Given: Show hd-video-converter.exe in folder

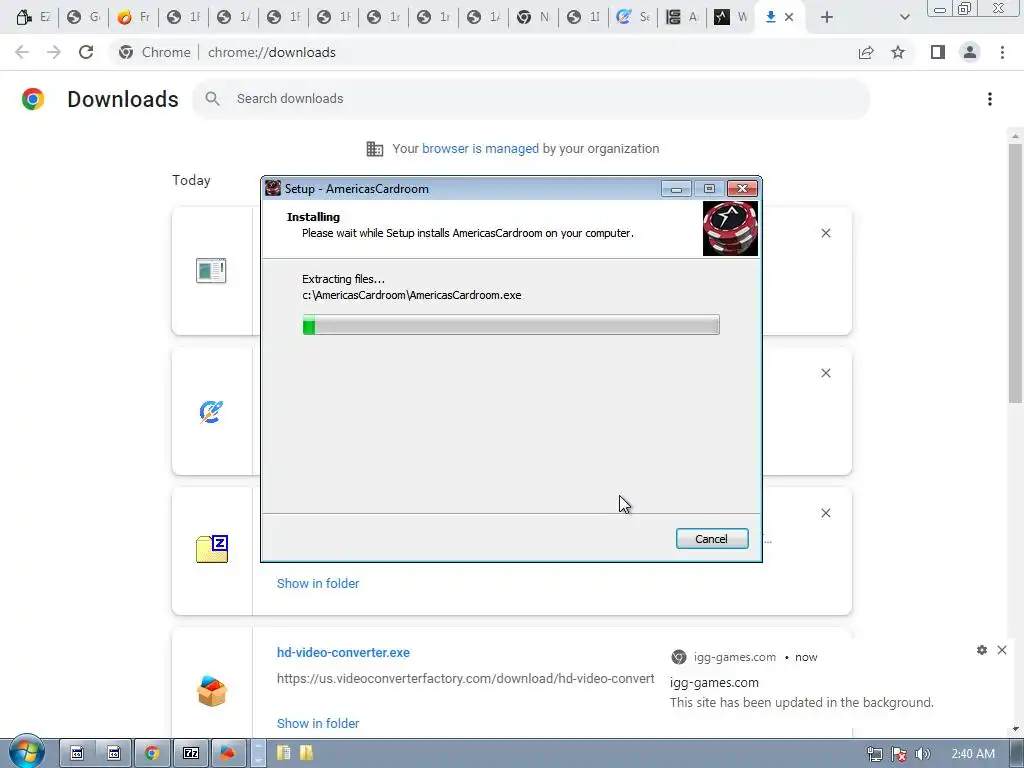Looking at the screenshot, I should (x=318, y=724).
